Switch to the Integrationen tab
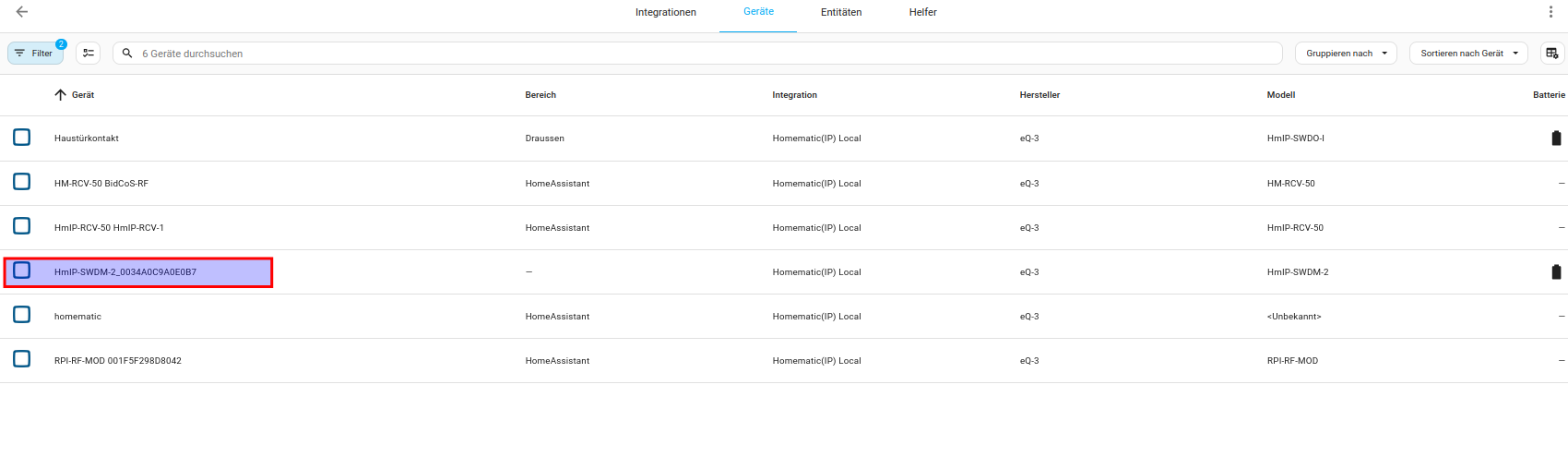Viewport: 1568px width, 469px height. coord(665,13)
